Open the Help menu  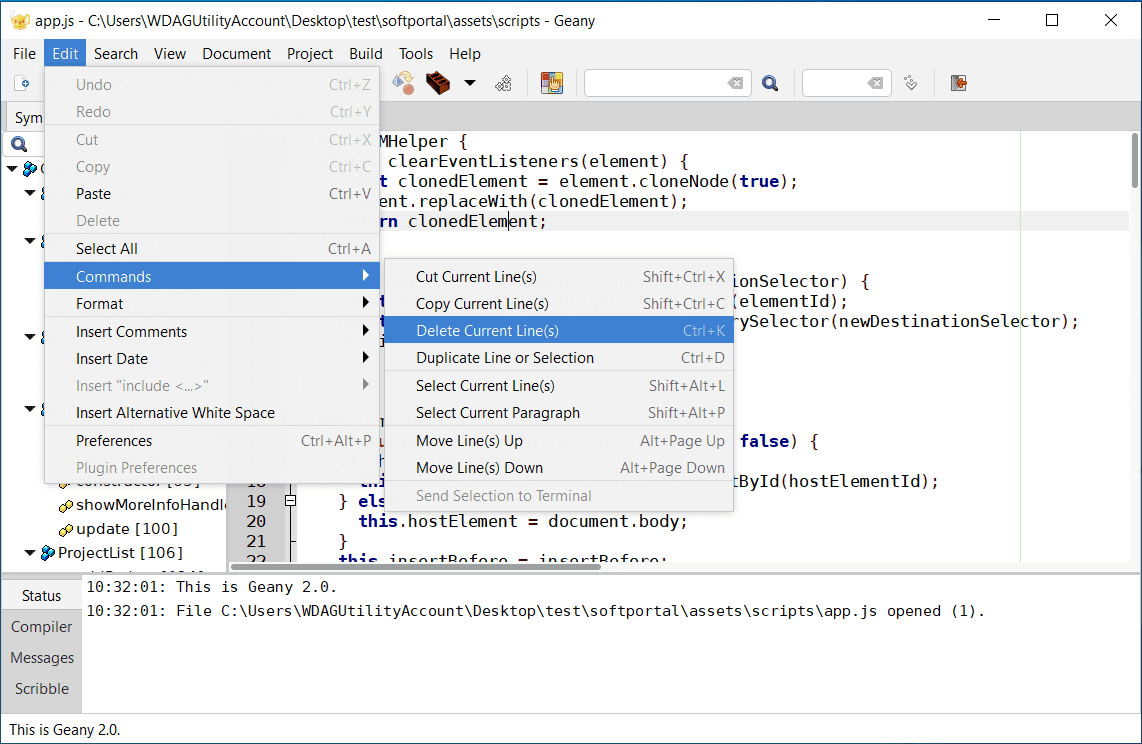point(465,54)
